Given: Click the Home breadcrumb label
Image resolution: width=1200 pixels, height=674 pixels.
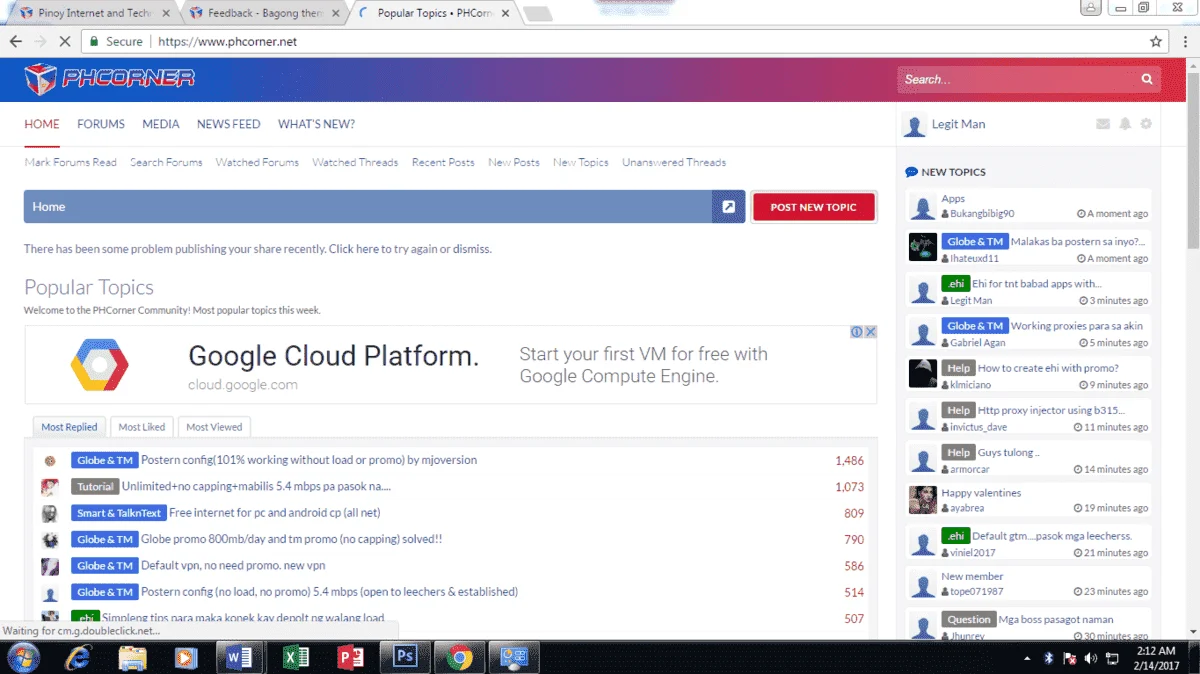Looking at the screenshot, I should click(x=48, y=207).
